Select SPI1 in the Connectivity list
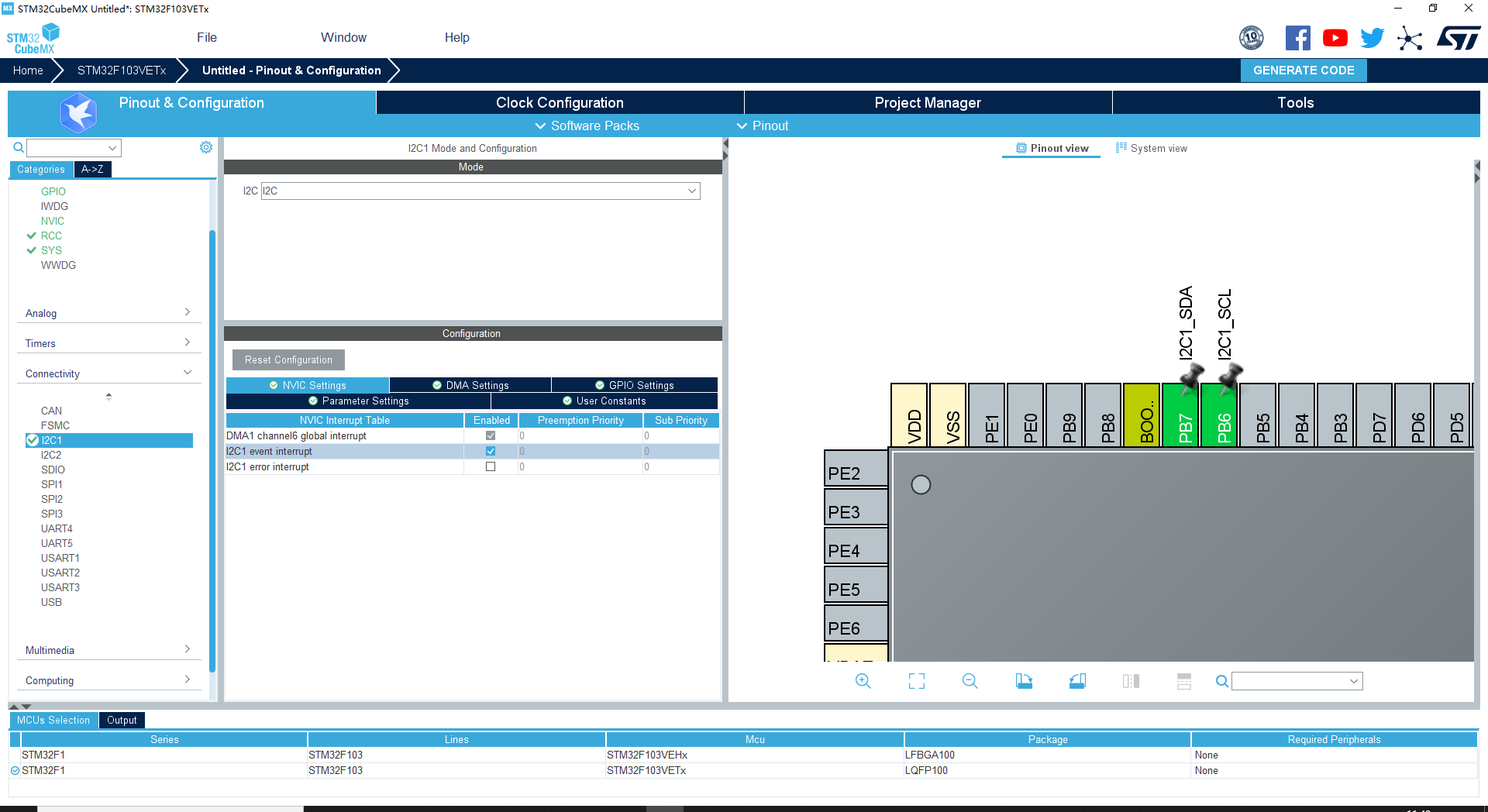1488x812 pixels. point(52,484)
